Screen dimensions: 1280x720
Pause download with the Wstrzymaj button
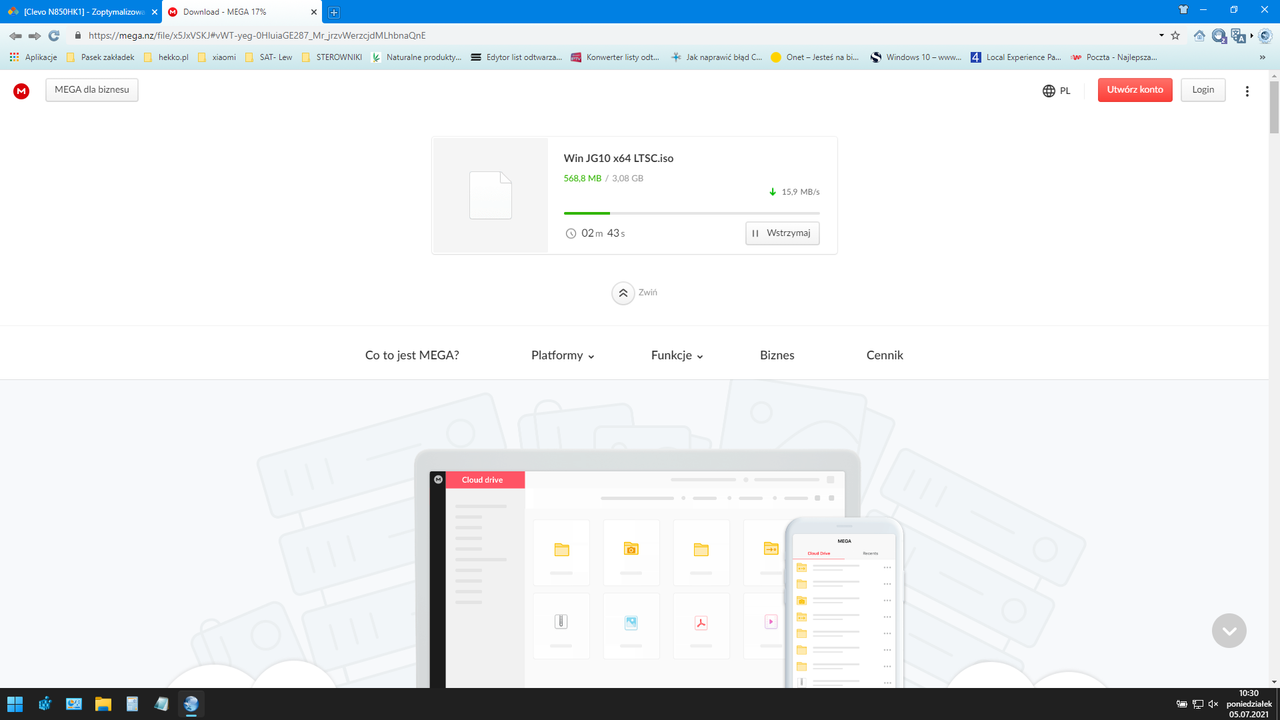tap(782, 233)
